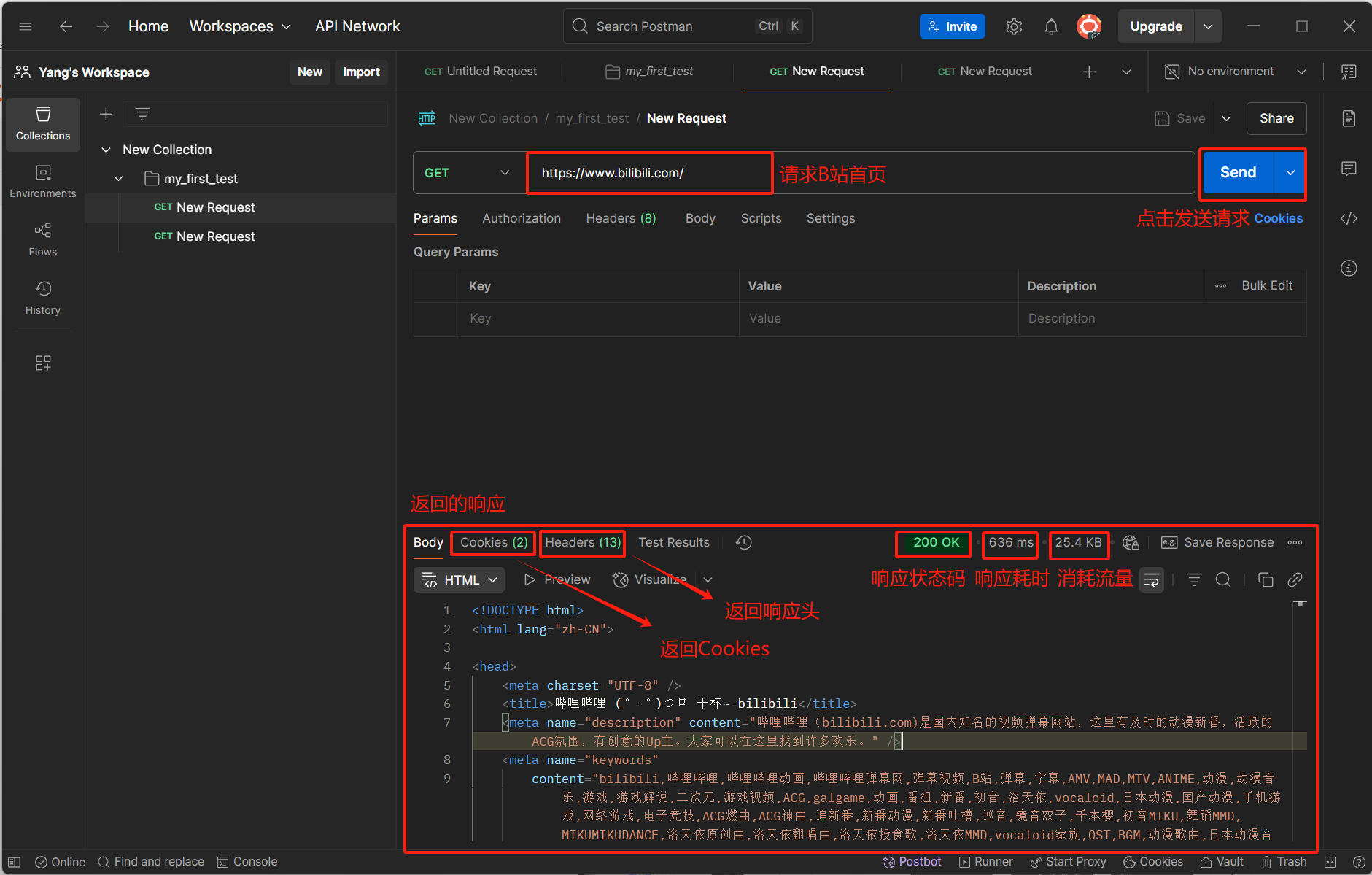Image resolution: width=1372 pixels, height=875 pixels.
Task: Click the Key cell in Query Params
Action: [599, 319]
